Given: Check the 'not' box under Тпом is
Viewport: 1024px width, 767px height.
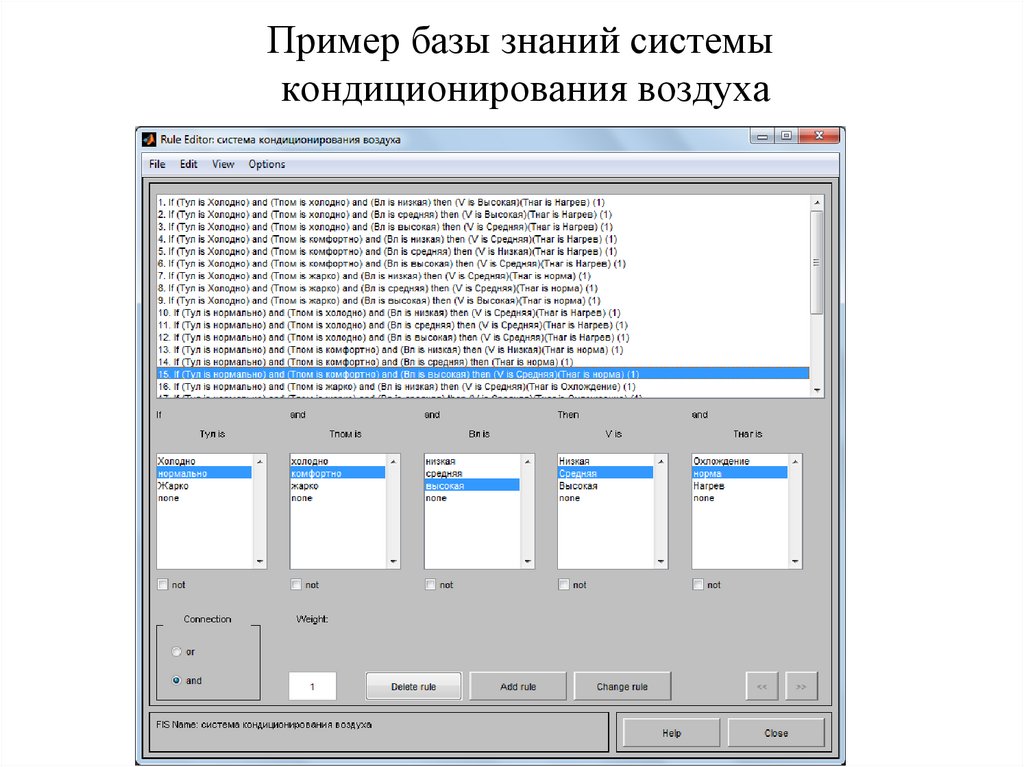Looking at the screenshot, I should point(296,585).
